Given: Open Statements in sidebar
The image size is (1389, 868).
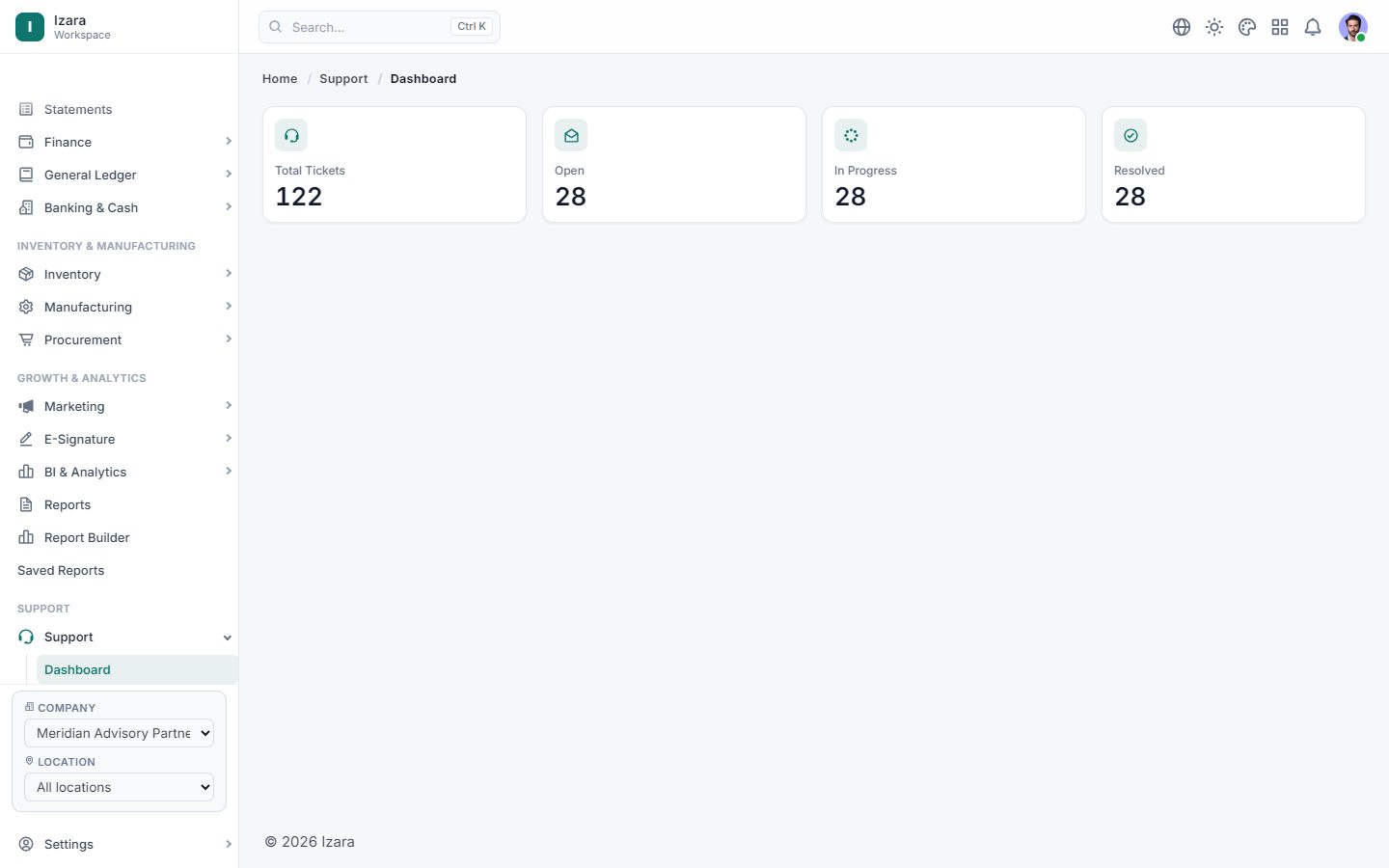Looking at the screenshot, I should tap(78, 109).
